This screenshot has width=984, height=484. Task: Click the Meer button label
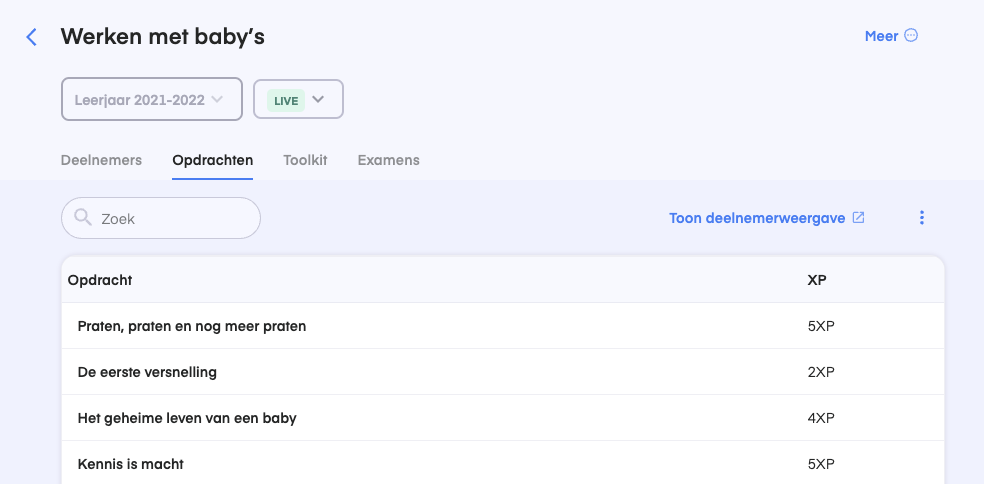click(881, 36)
